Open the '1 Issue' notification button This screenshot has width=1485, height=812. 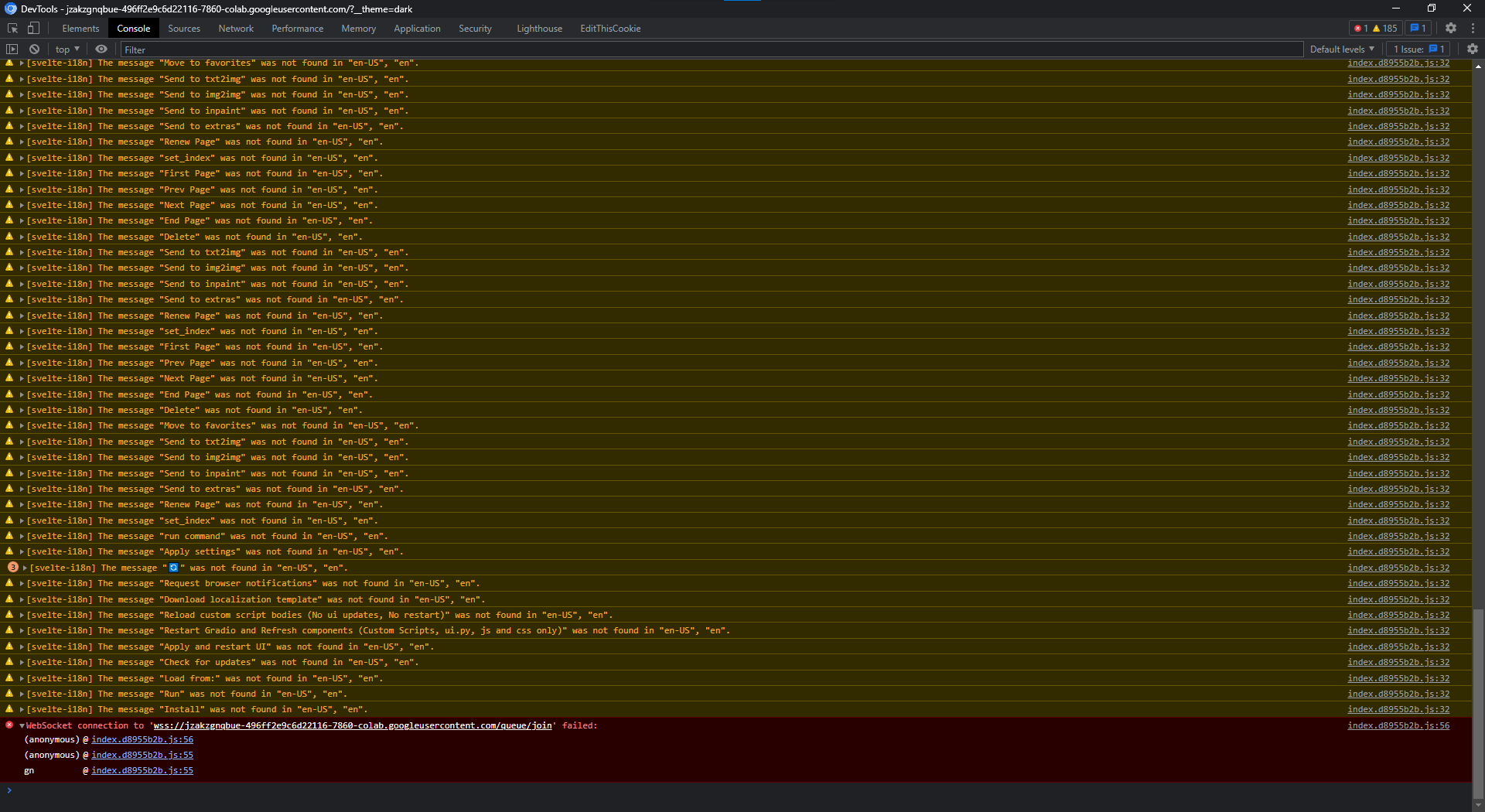coord(1416,49)
